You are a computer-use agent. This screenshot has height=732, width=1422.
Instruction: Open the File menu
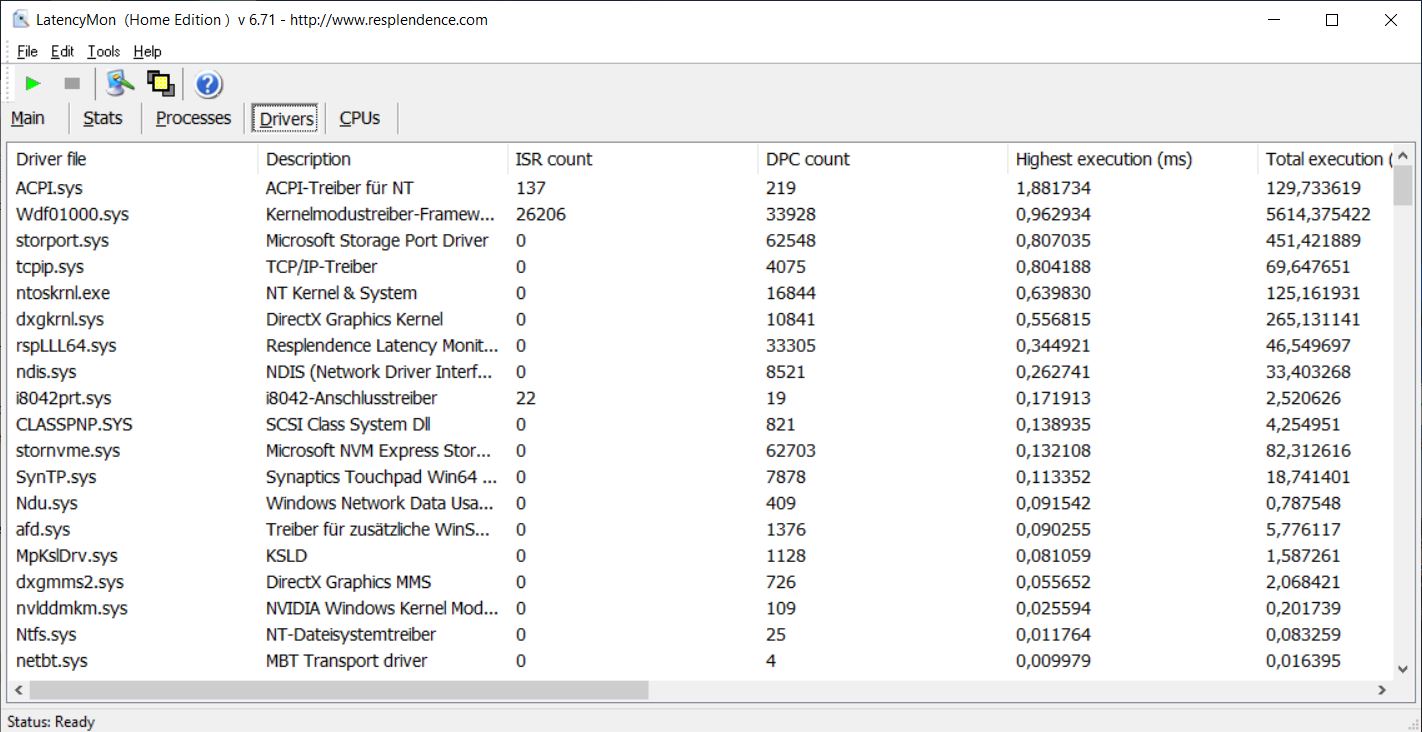tap(27, 51)
